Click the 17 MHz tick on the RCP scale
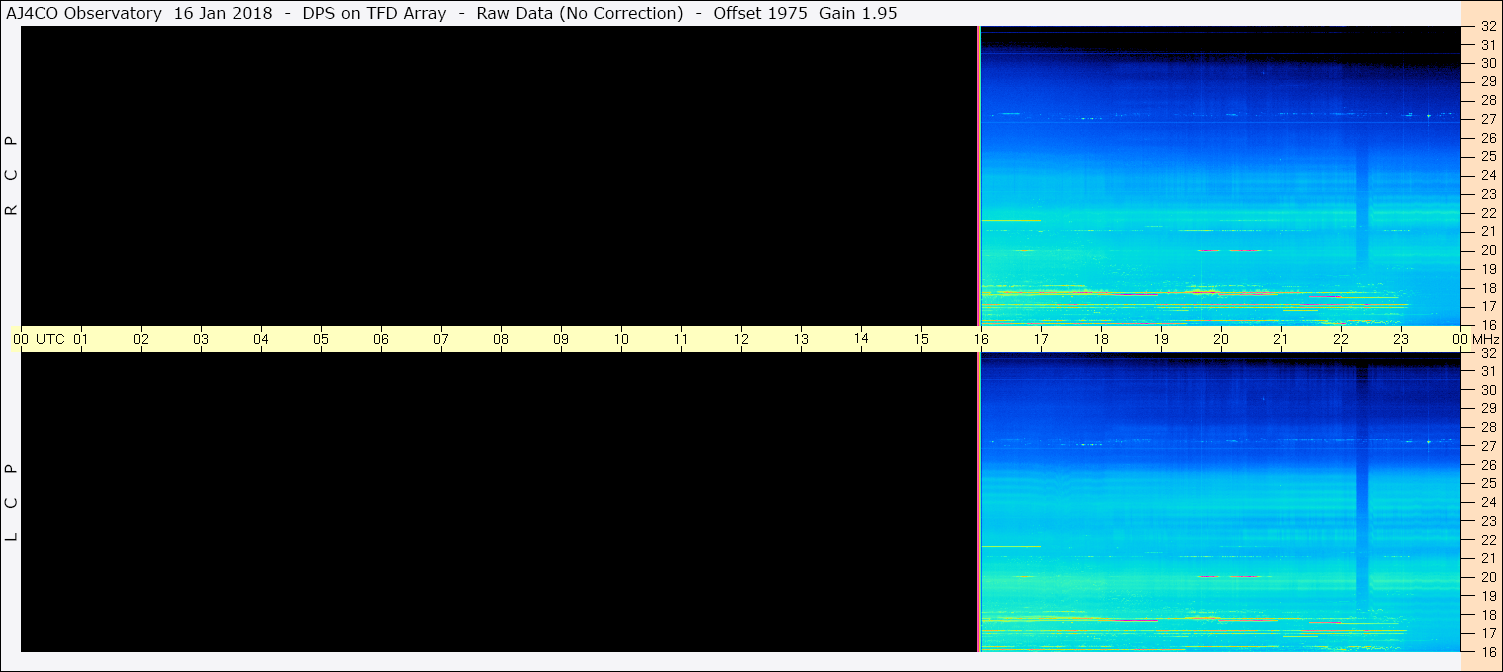Image resolution: width=1503 pixels, height=672 pixels. tap(1488, 306)
